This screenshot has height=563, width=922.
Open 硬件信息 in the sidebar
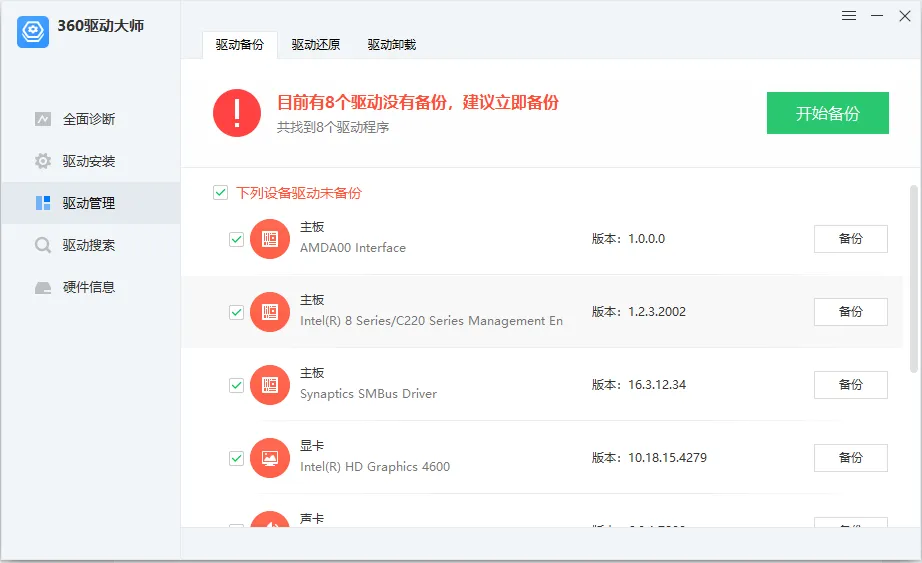[x=91, y=287]
